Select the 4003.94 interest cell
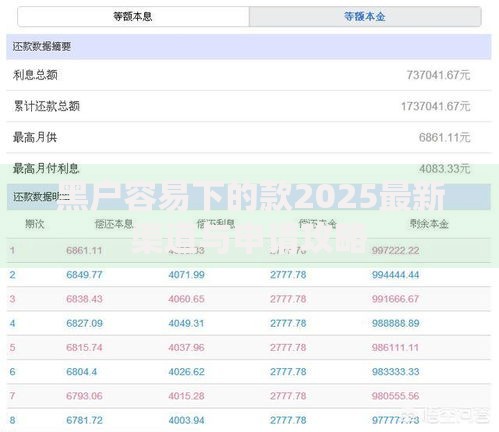This screenshot has height=432, width=499. 186,420
